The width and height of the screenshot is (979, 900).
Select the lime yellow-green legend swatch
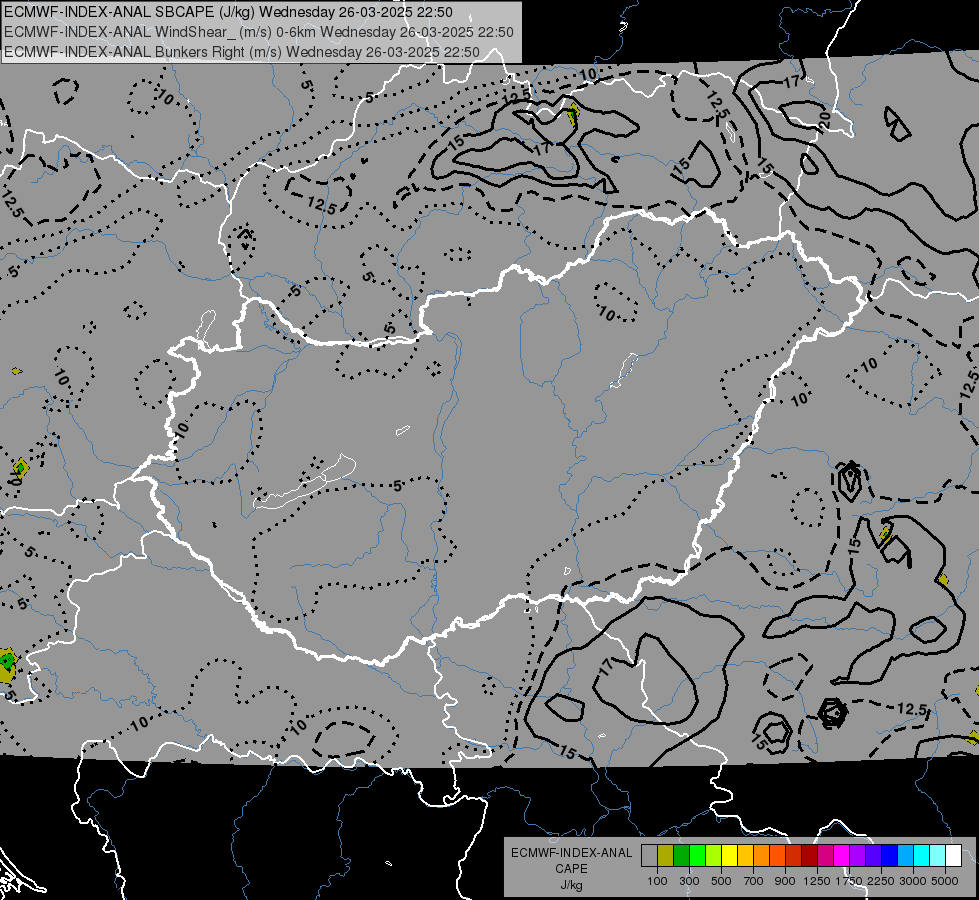714,856
